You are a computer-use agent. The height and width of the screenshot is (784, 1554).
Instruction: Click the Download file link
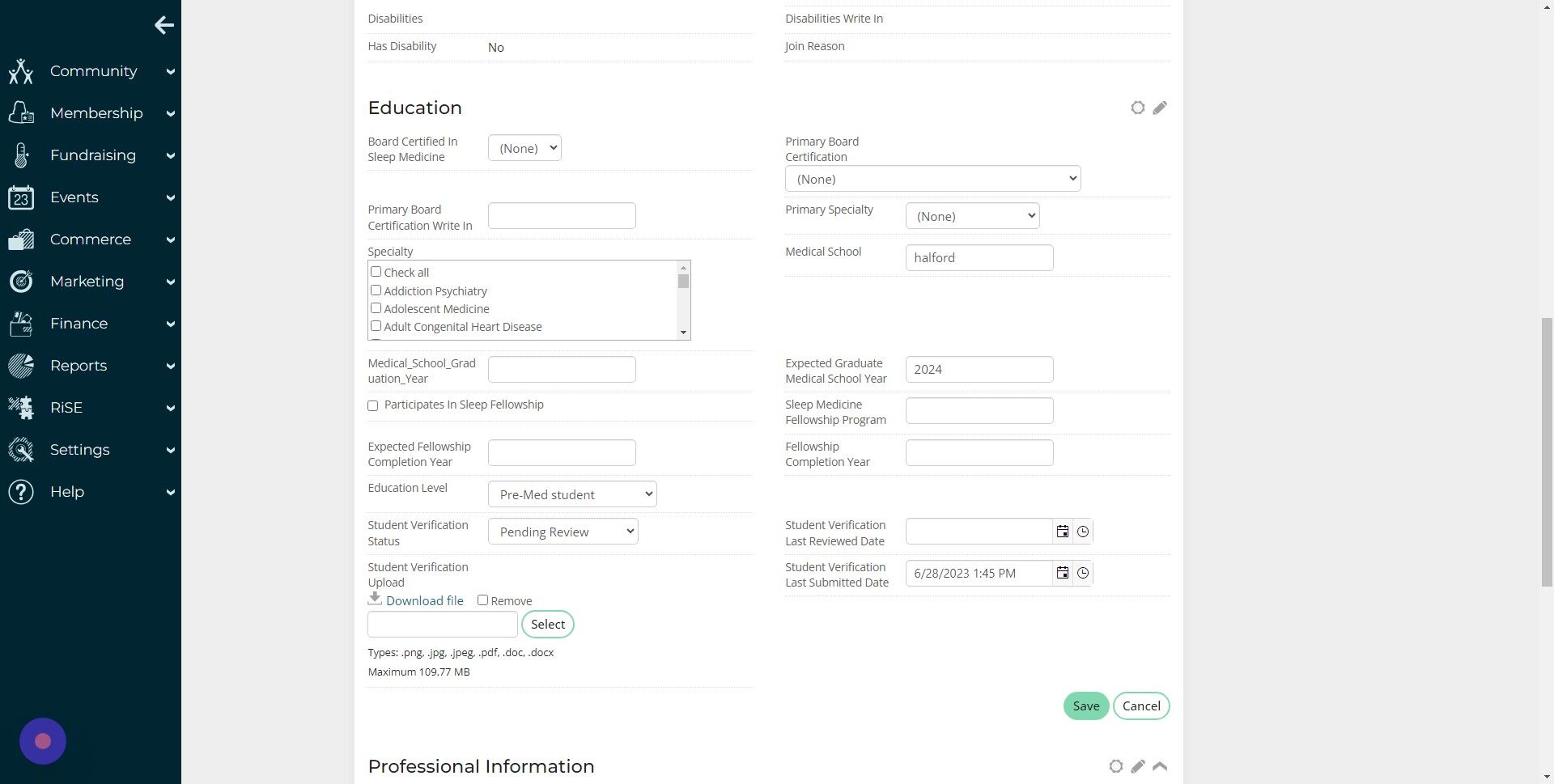(424, 600)
